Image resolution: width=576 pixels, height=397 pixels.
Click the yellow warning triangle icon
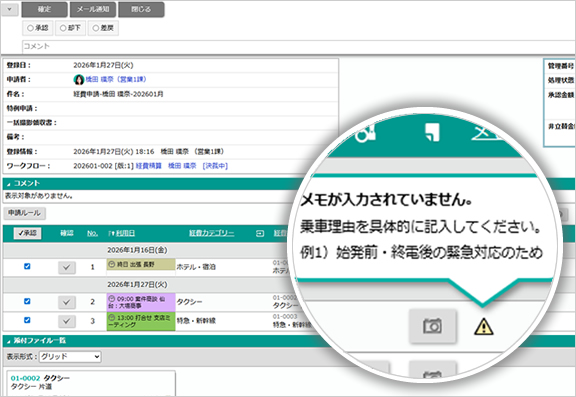point(483,326)
